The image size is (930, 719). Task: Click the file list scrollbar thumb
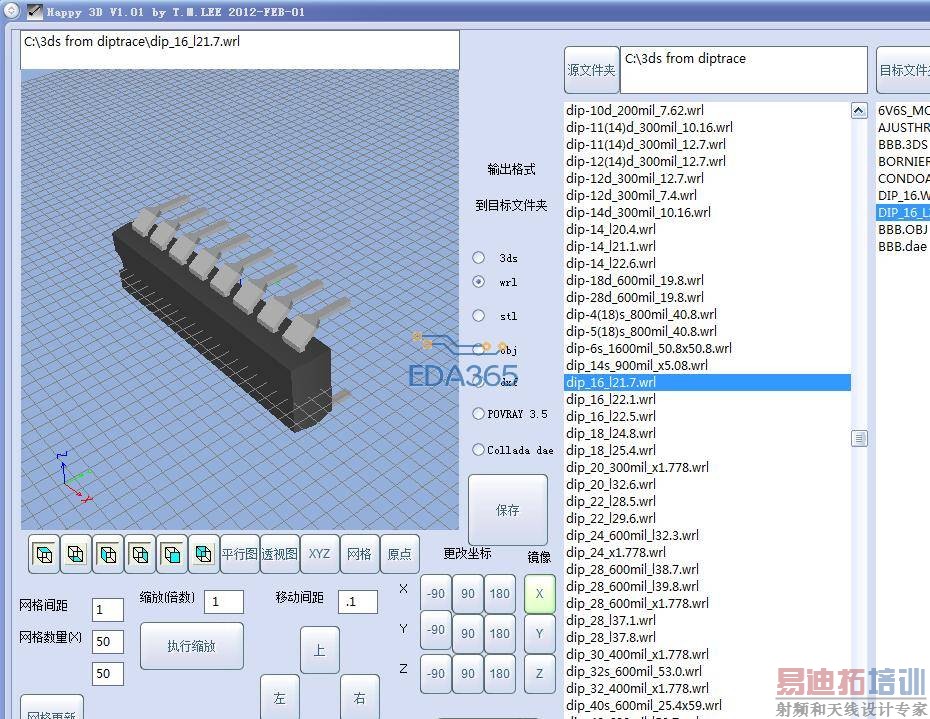point(859,438)
